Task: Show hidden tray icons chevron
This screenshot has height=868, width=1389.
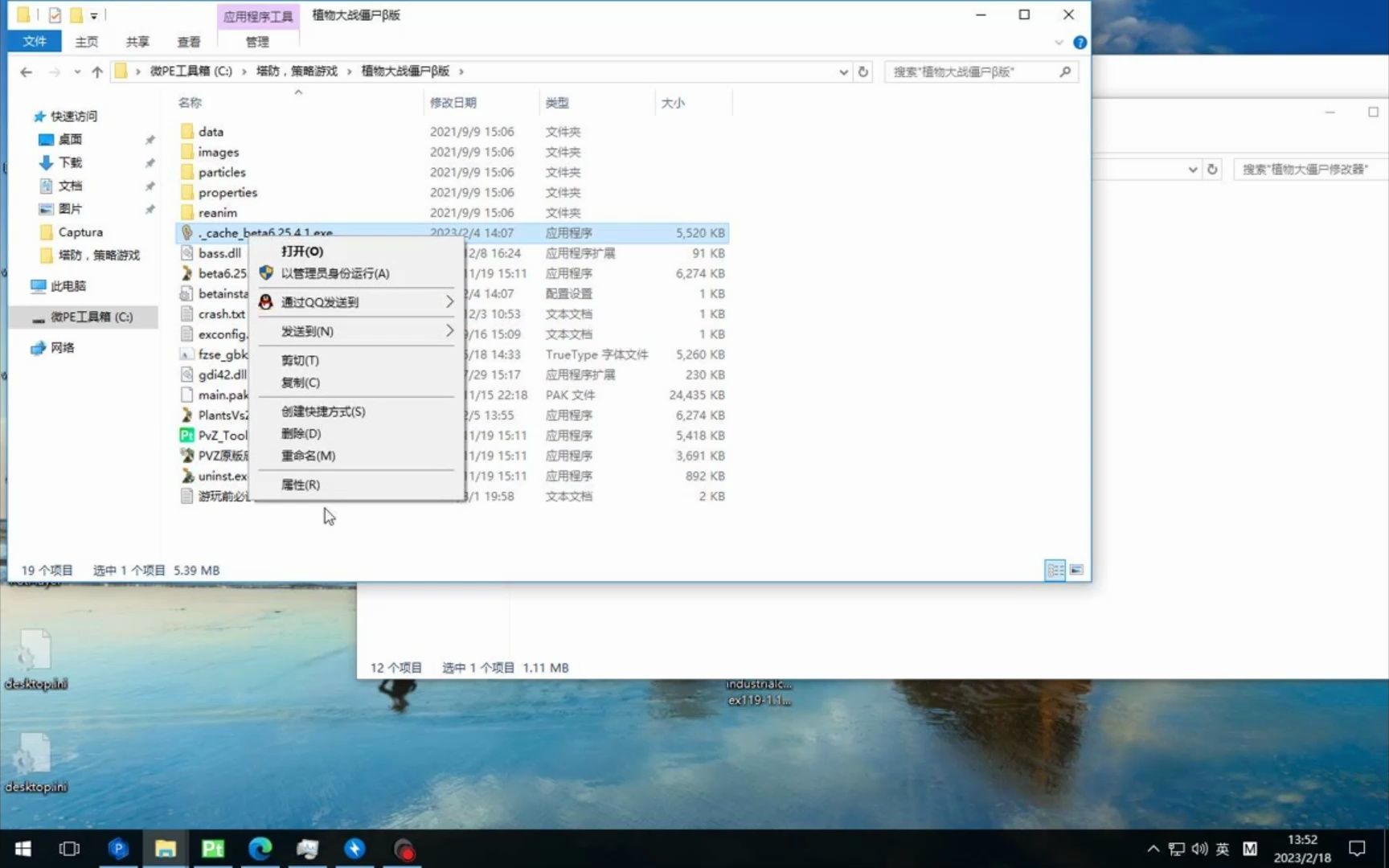Action: tap(1153, 849)
